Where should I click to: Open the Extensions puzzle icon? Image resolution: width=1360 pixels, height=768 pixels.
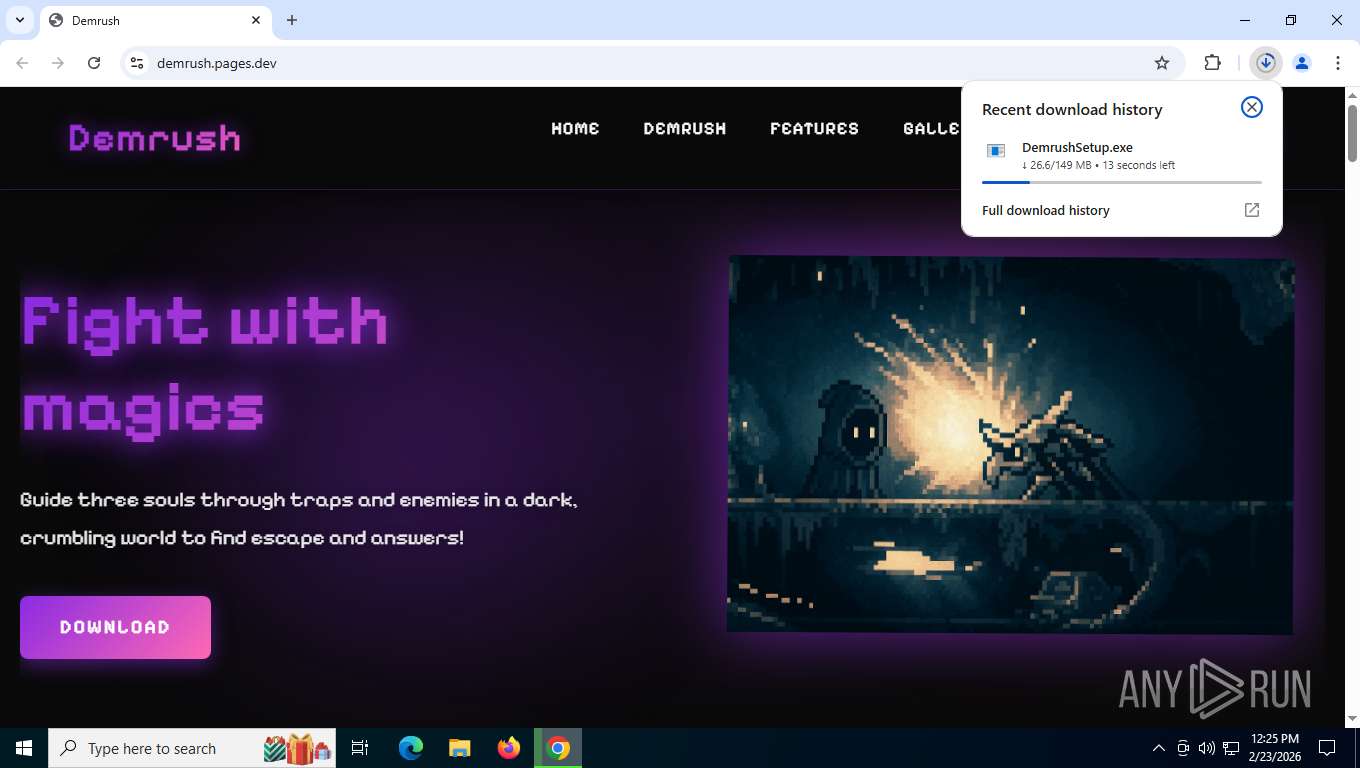(x=1213, y=63)
